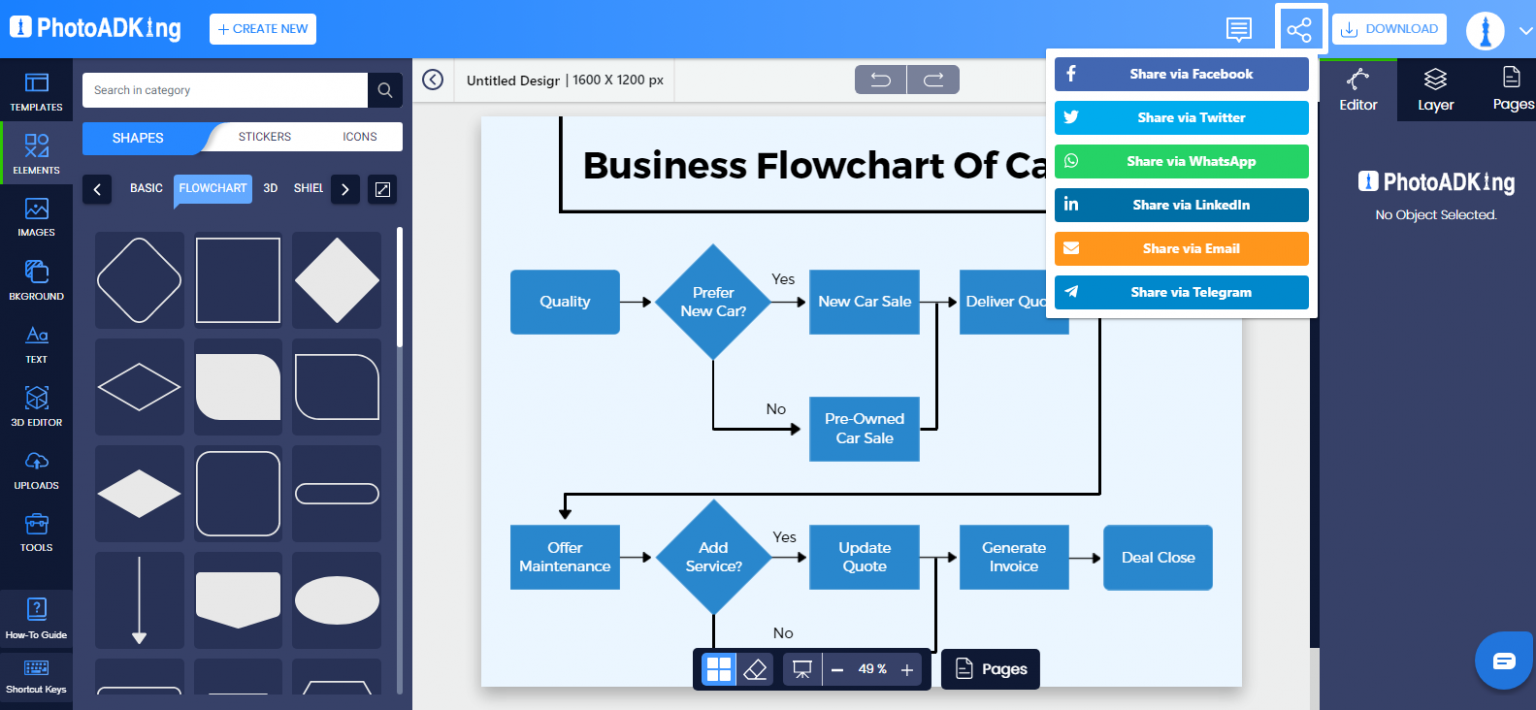
Task: Share via Email
Action: (x=1181, y=249)
